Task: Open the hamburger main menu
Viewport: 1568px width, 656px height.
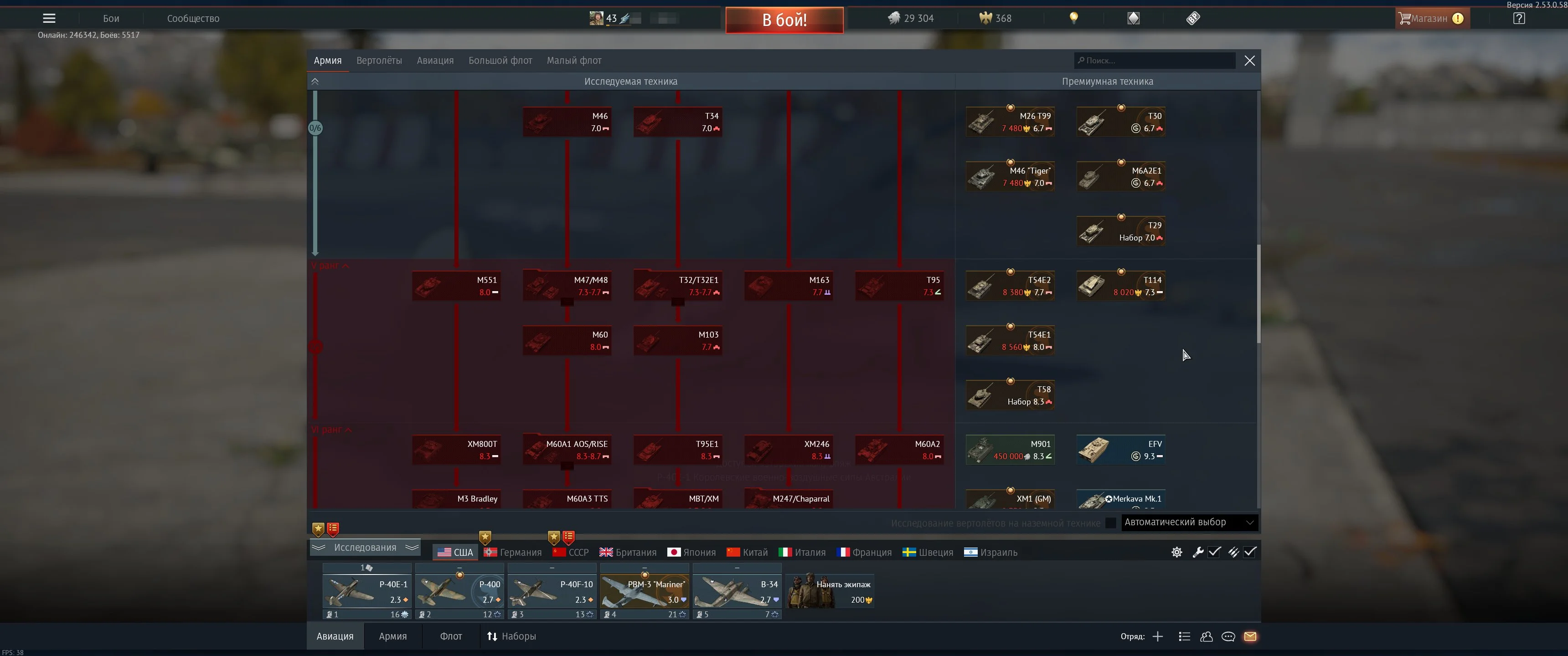Action: [x=49, y=18]
